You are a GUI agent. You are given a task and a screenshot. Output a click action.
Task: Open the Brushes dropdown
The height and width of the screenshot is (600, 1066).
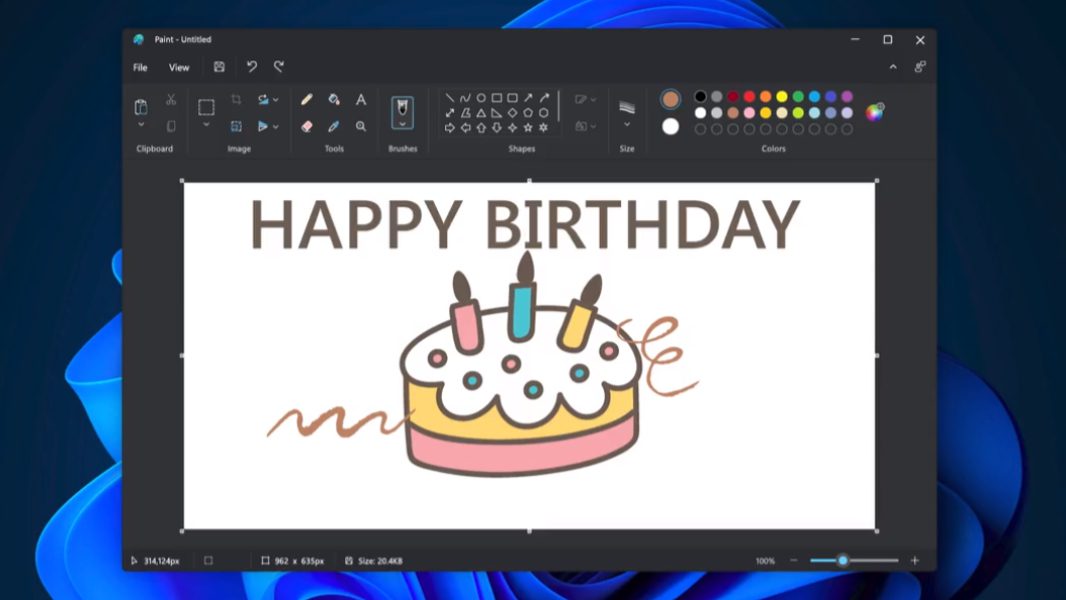click(402, 124)
